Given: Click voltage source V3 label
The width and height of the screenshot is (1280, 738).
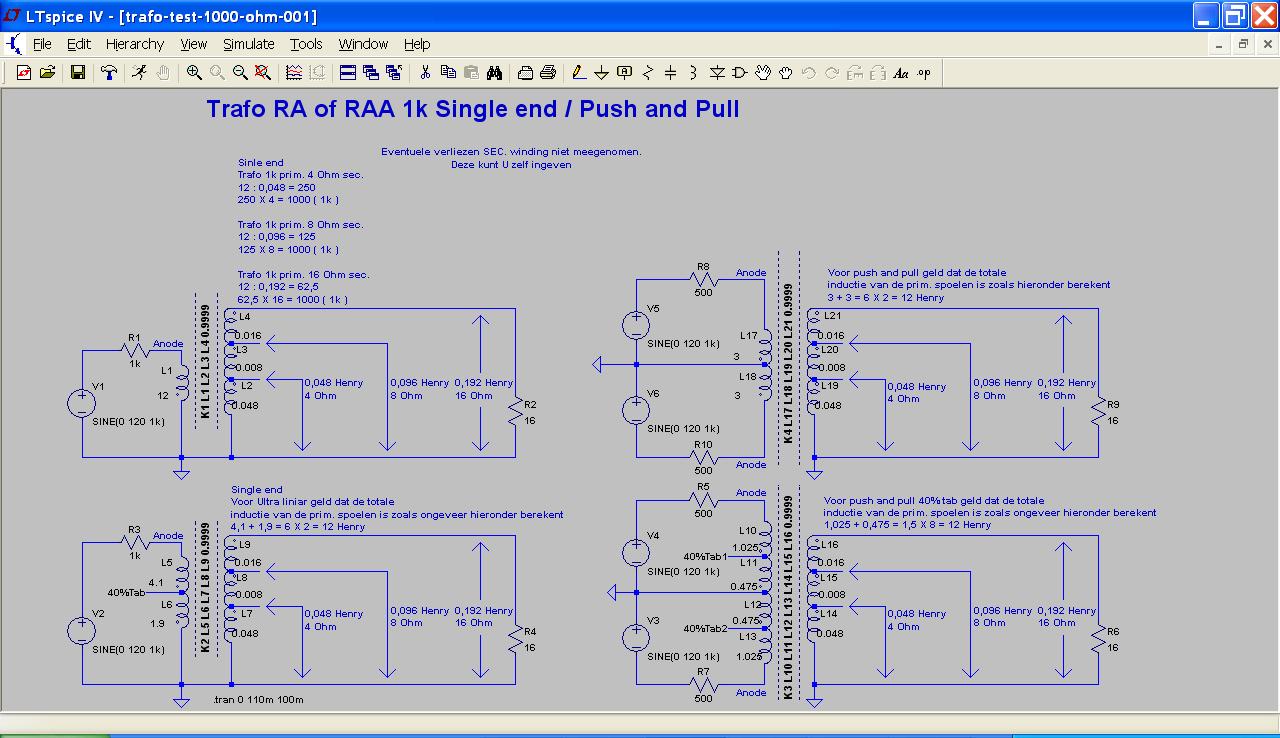Looking at the screenshot, I should click(653, 620).
